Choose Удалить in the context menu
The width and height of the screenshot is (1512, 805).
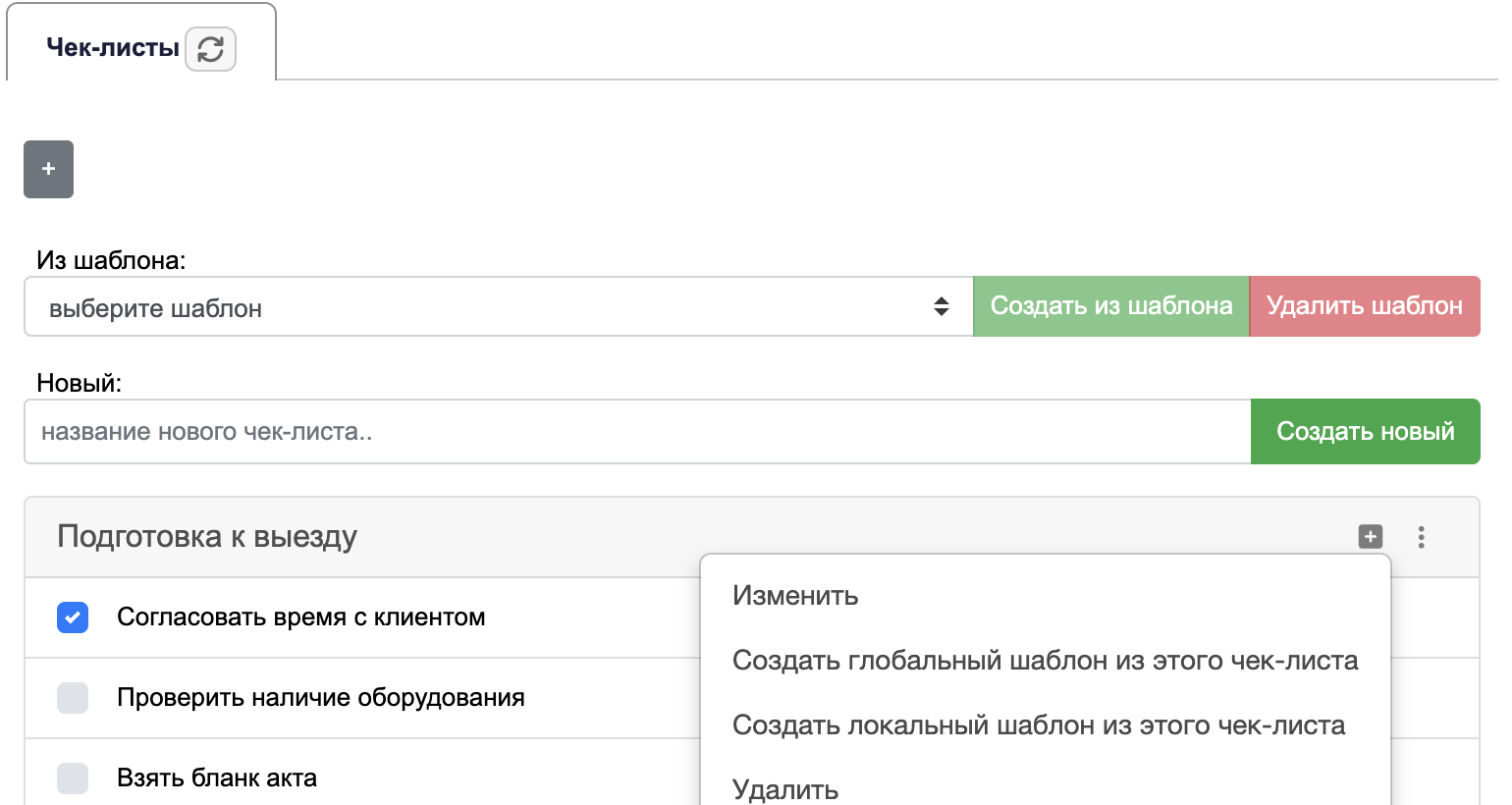pyautogui.click(x=785, y=789)
